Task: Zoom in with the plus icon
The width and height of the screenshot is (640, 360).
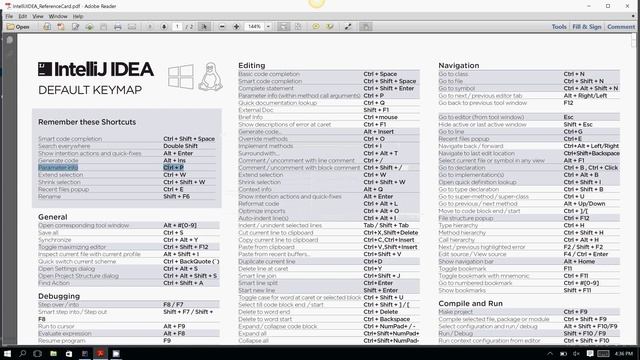Action: [x=236, y=27]
